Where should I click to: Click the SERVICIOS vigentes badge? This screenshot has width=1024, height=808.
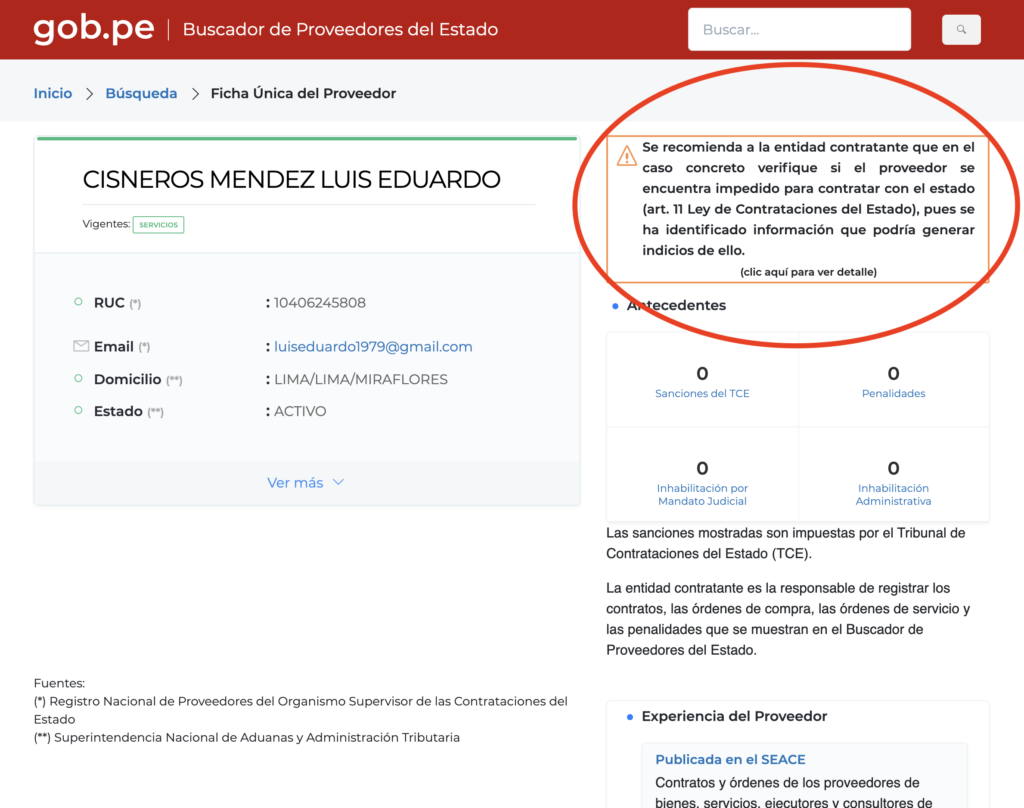[x=158, y=225]
